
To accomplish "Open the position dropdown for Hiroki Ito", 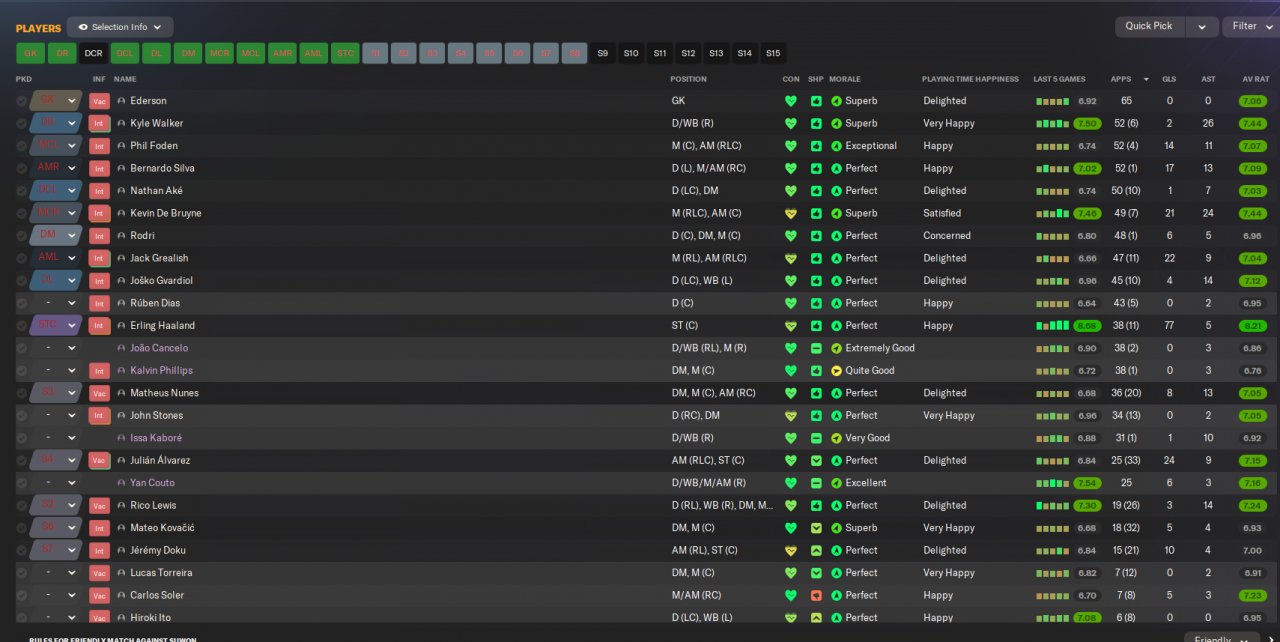I will point(72,618).
